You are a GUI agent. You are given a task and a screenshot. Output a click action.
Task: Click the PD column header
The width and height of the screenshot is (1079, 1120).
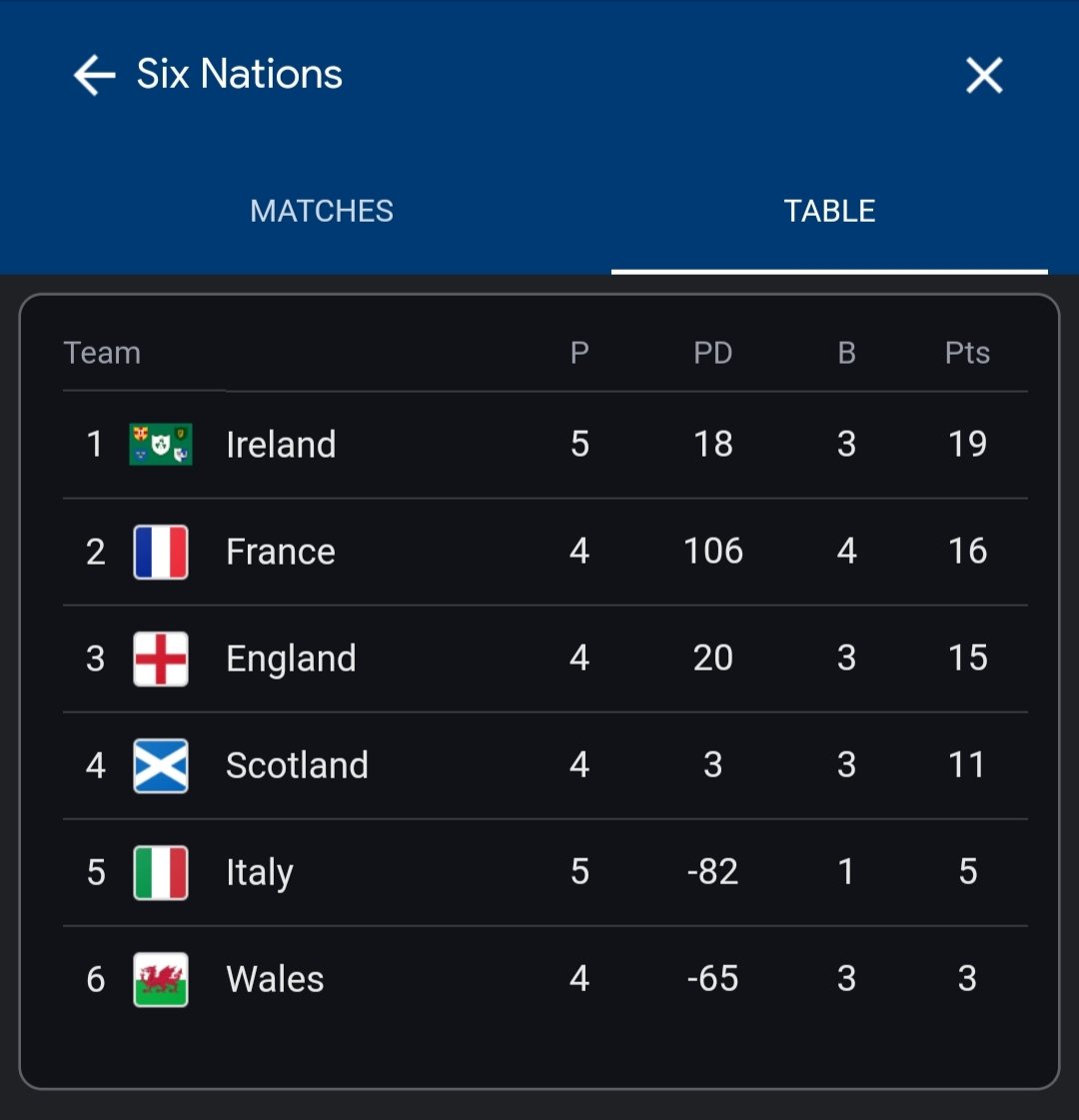(x=712, y=353)
